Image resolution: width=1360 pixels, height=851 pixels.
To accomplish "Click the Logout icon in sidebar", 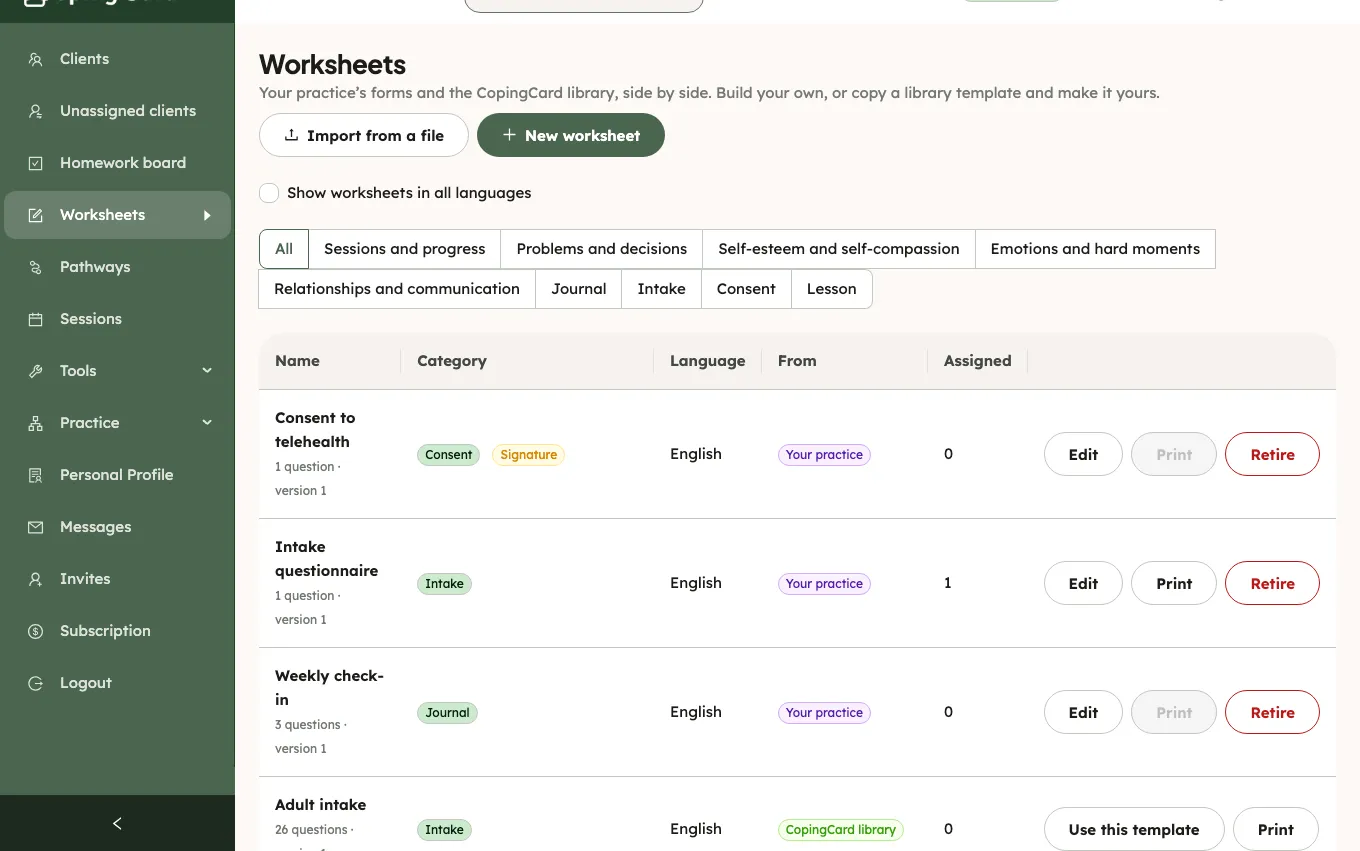I will 36,683.
